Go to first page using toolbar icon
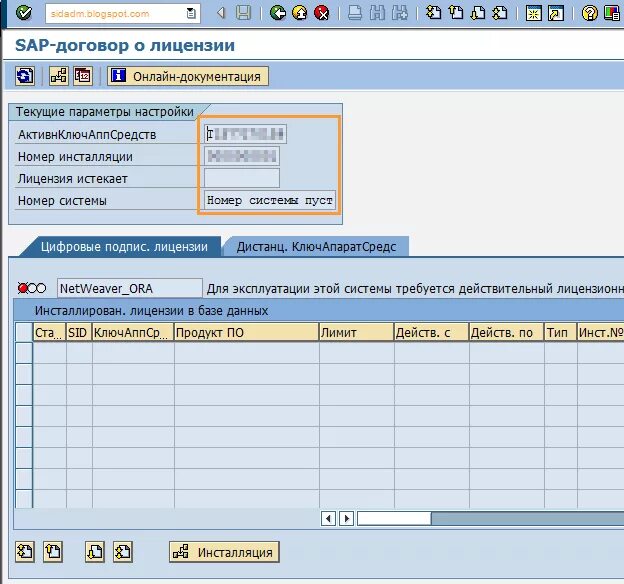Screen dimensions: 624x584 coord(433,13)
